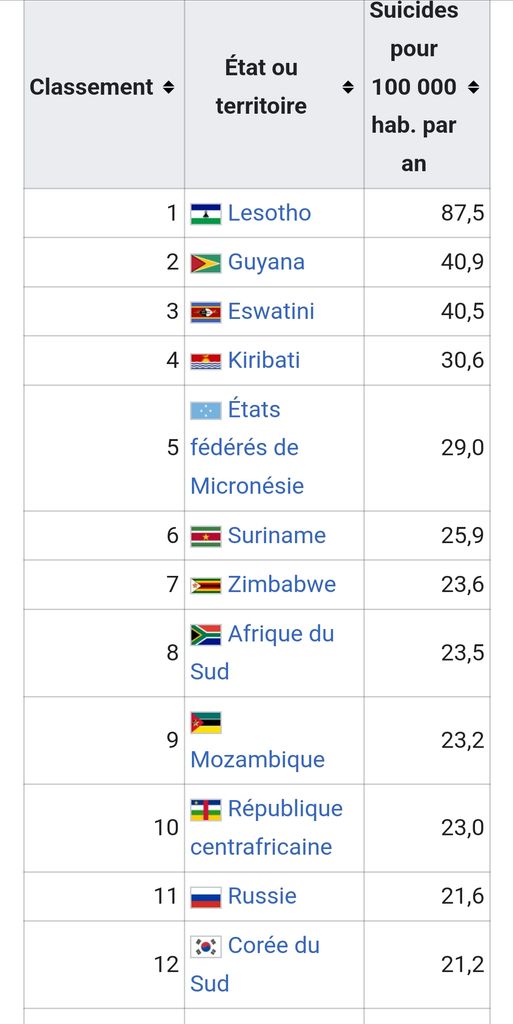Click the Zimbabwe flag icon
The width and height of the screenshot is (513, 1024).
pyautogui.click(x=206, y=585)
